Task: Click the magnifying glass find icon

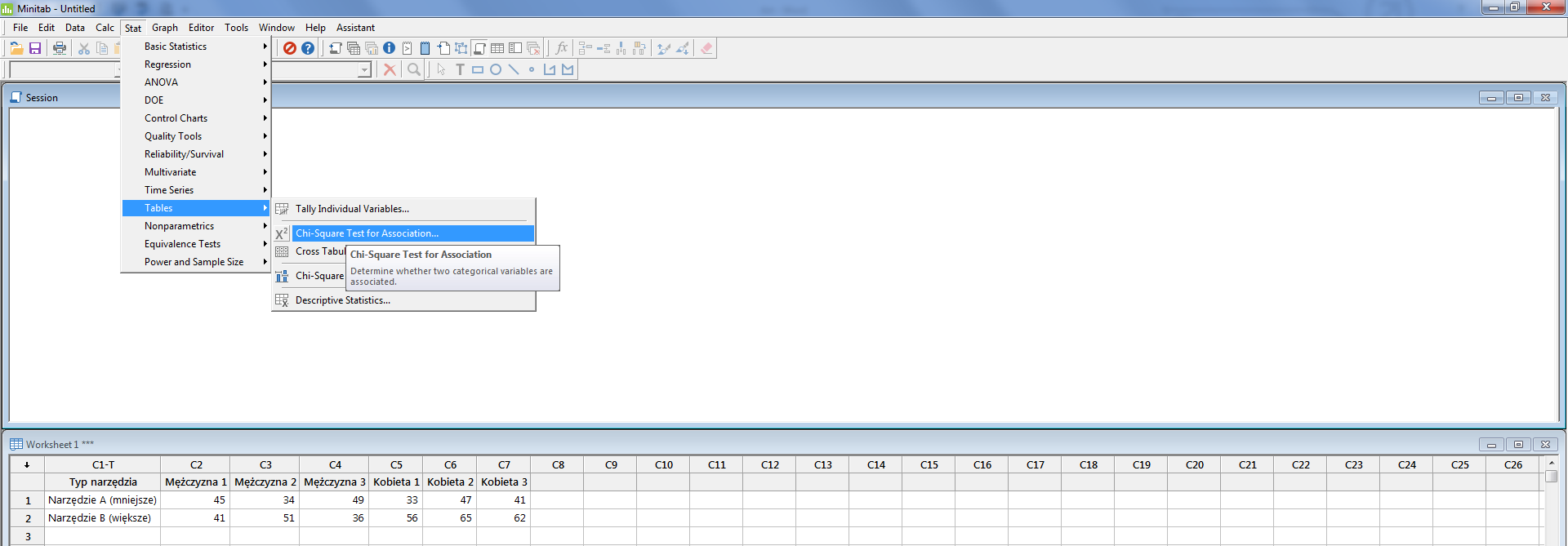Action: pos(414,69)
